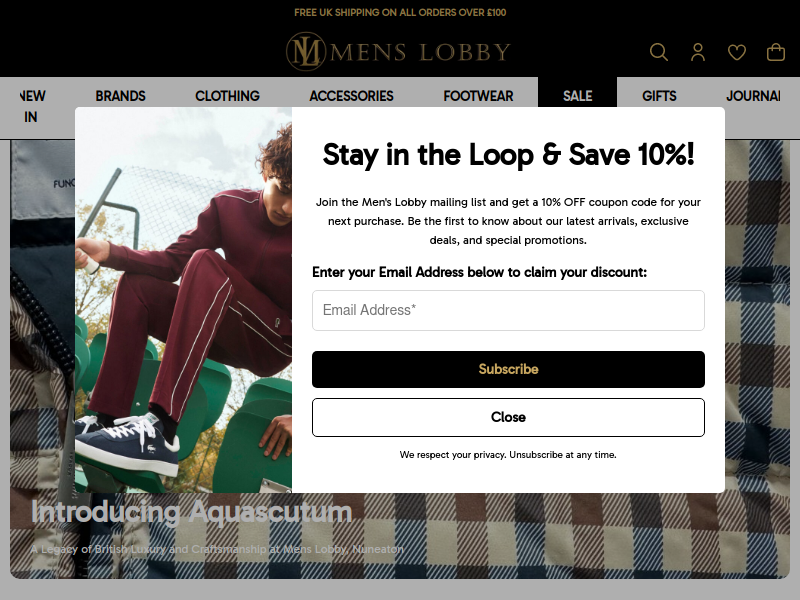Focus the Email Address field

(508, 310)
